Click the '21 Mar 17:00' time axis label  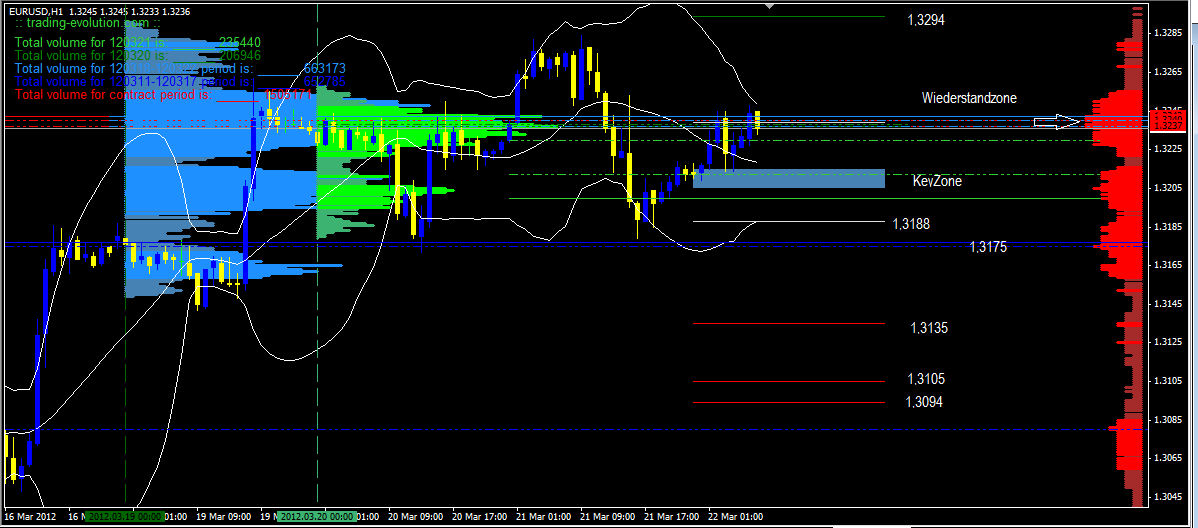pos(672,517)
